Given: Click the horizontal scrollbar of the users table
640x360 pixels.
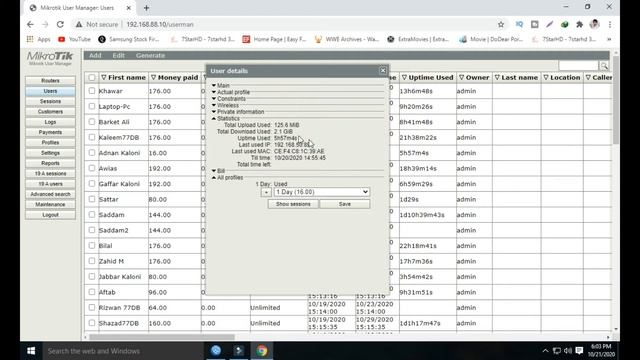Looking at the screenshot, I should click(x=162, y=337).
